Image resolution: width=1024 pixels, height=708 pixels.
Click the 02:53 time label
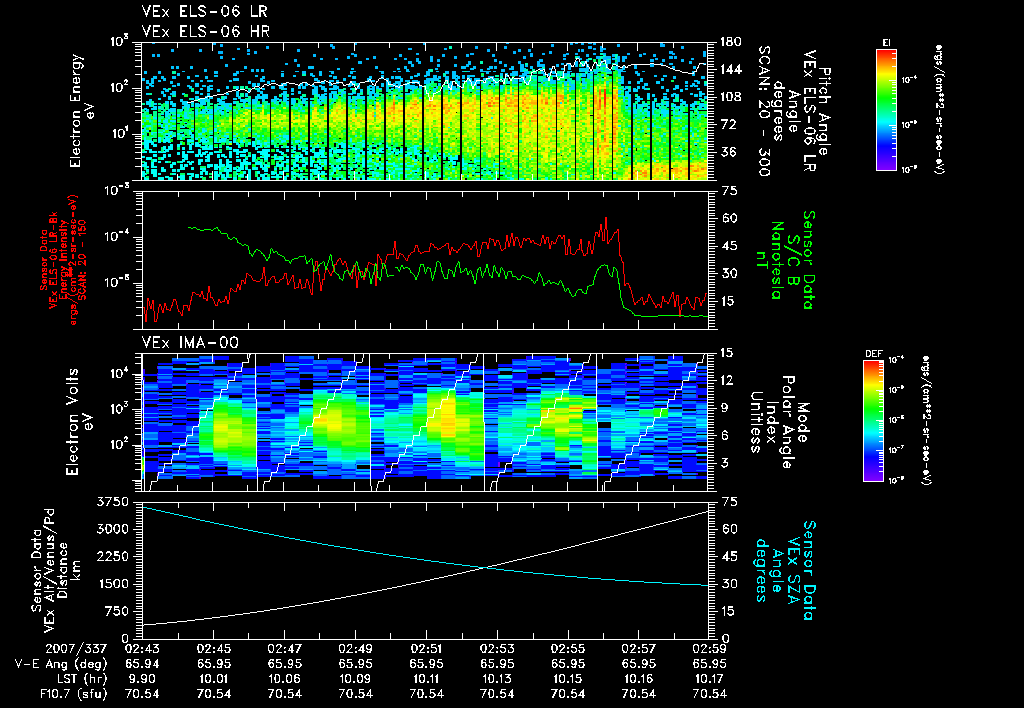[497, 649]
